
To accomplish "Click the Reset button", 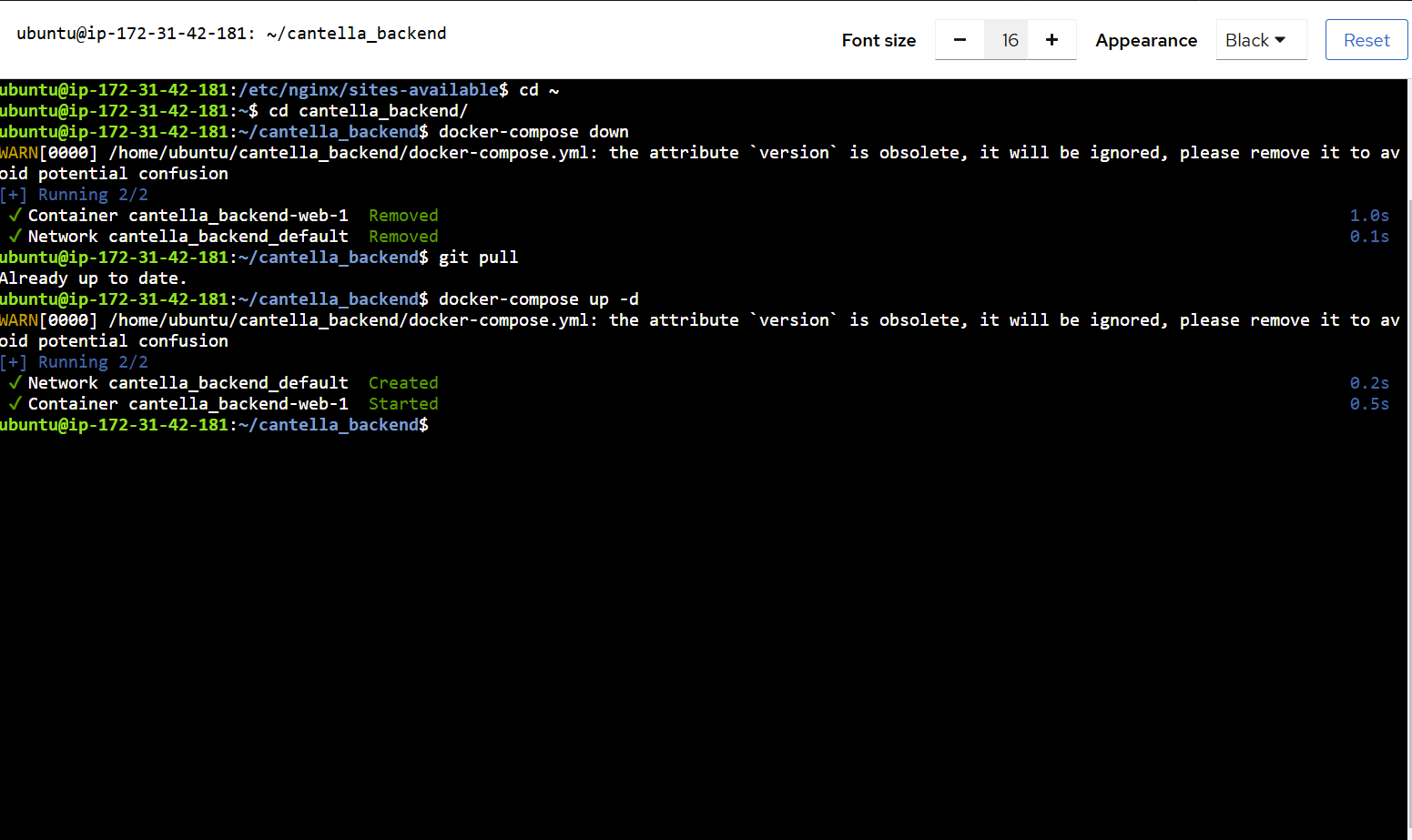I will [1366, 40].
